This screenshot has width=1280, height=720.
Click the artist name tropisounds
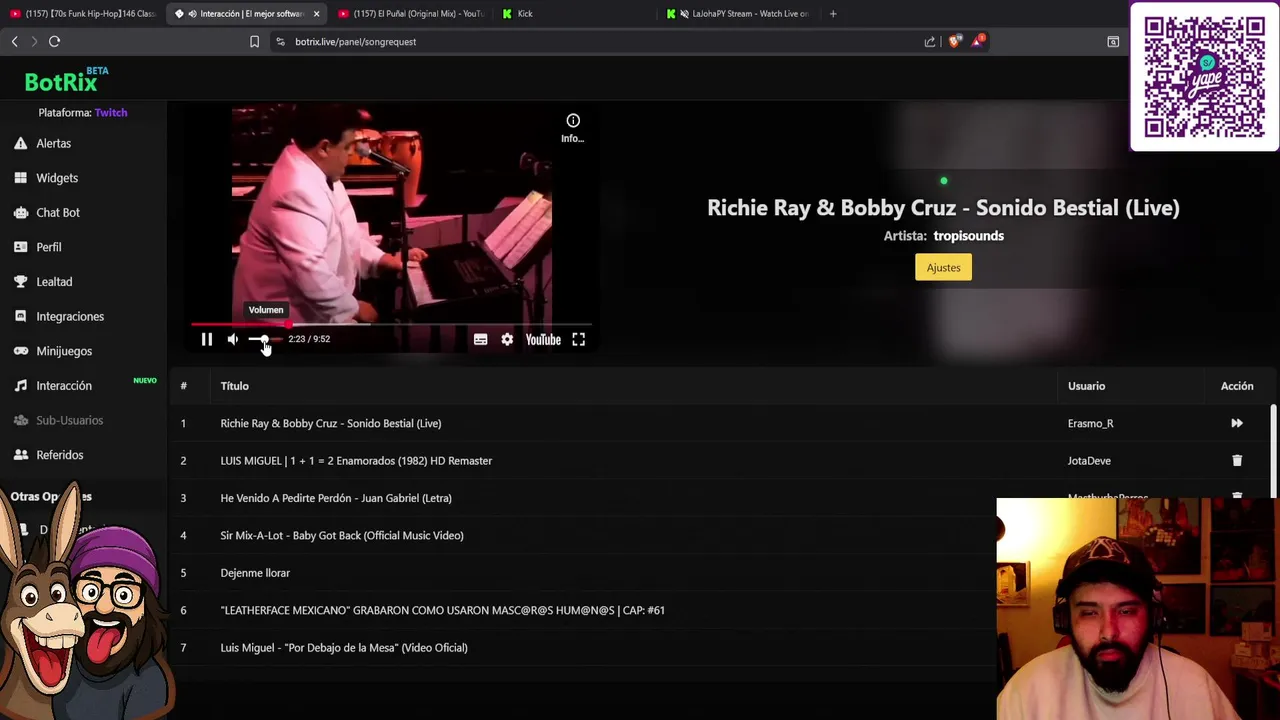[968, 236]
